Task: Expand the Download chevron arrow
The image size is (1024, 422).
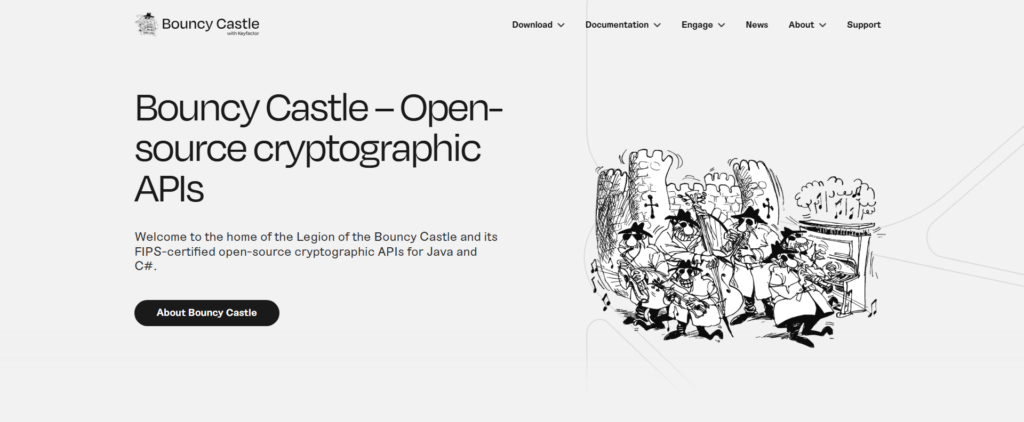Action: point(560,25)
